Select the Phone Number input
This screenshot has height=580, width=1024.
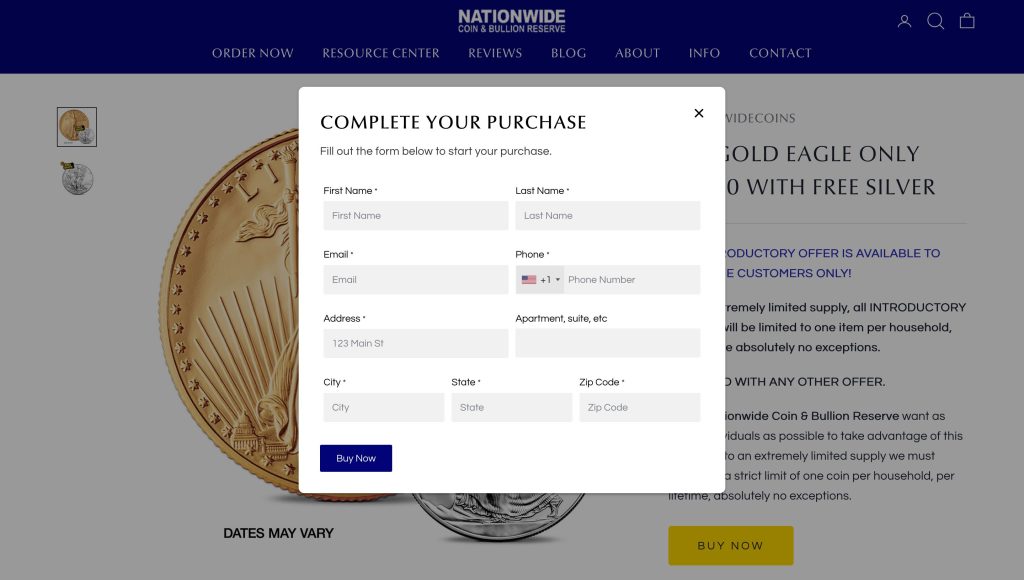pyautogui.click(x=632, y=280)
